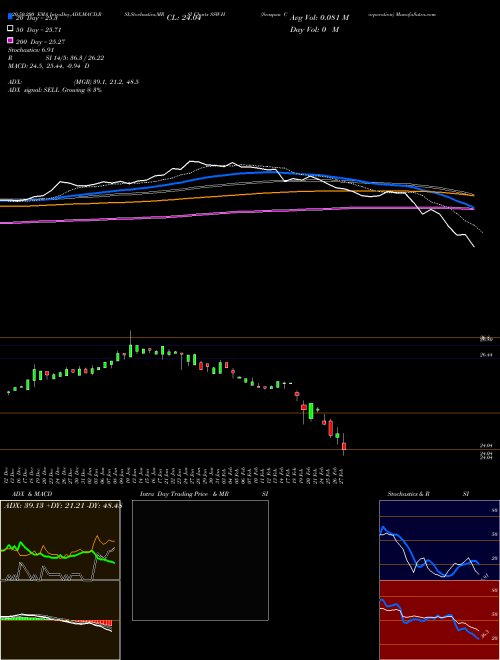500x660 pixels.
Task: Click the last red candlestick on the price chart
Action: pos(344,446)
